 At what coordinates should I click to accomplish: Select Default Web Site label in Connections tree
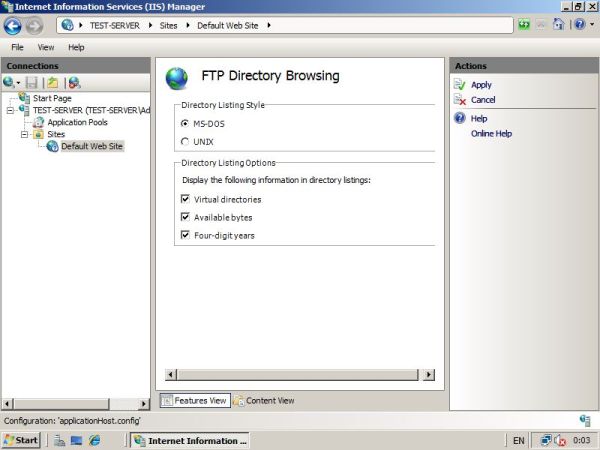[92, 146]
